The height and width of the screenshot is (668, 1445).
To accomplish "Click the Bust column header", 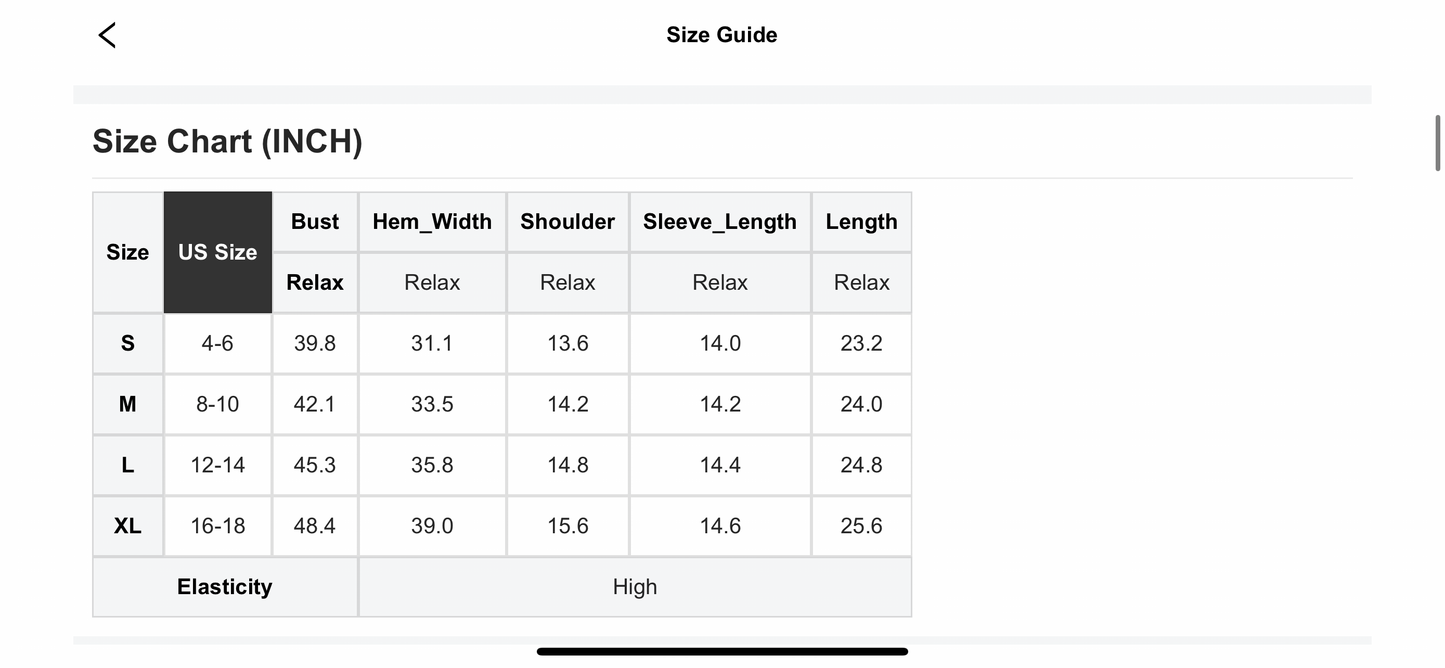I will click(x=315, y=222).
